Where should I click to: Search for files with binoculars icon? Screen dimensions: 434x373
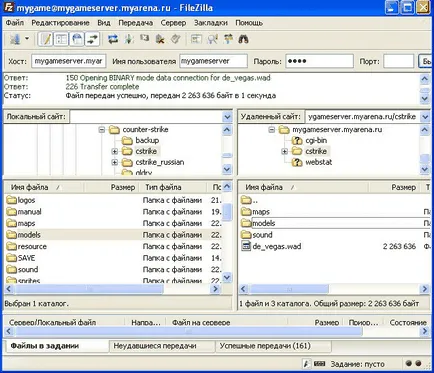tap(244, 39)
